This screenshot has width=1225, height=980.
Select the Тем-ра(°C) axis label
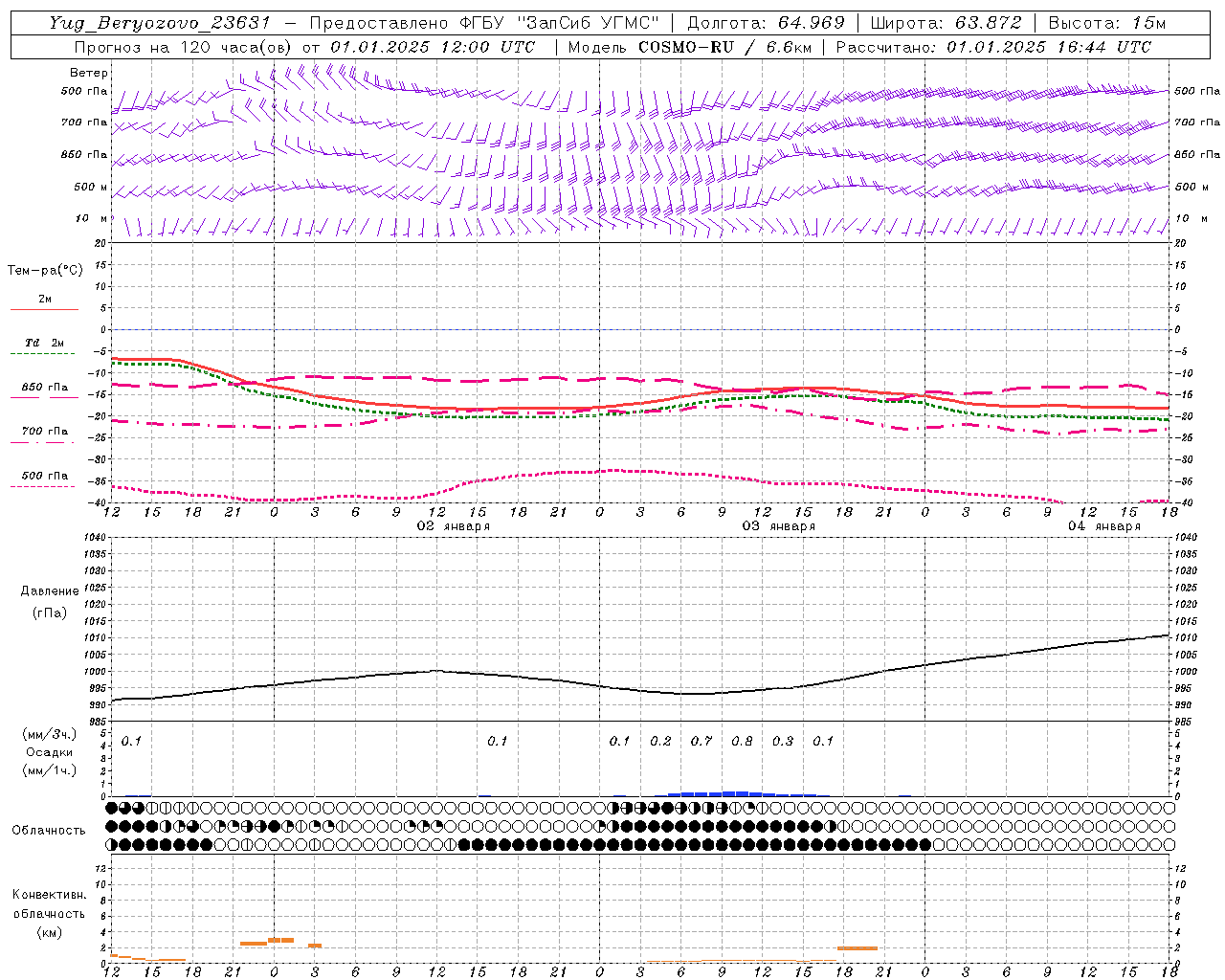45,270
